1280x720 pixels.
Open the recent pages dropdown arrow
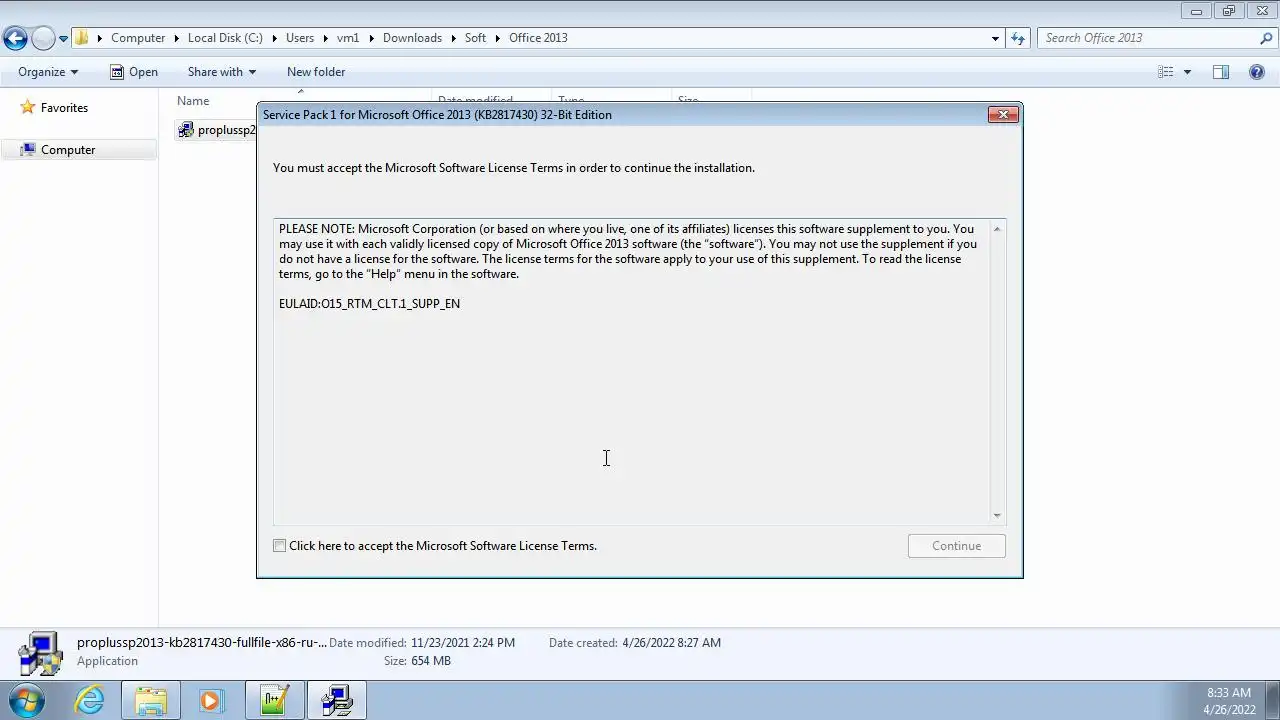[64, 39]
